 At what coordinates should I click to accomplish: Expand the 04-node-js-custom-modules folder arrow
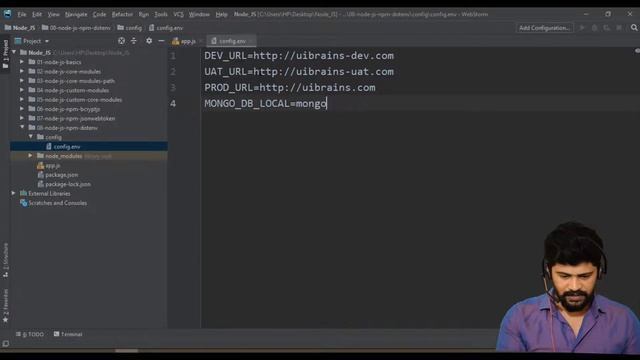(x=22, y=90)
